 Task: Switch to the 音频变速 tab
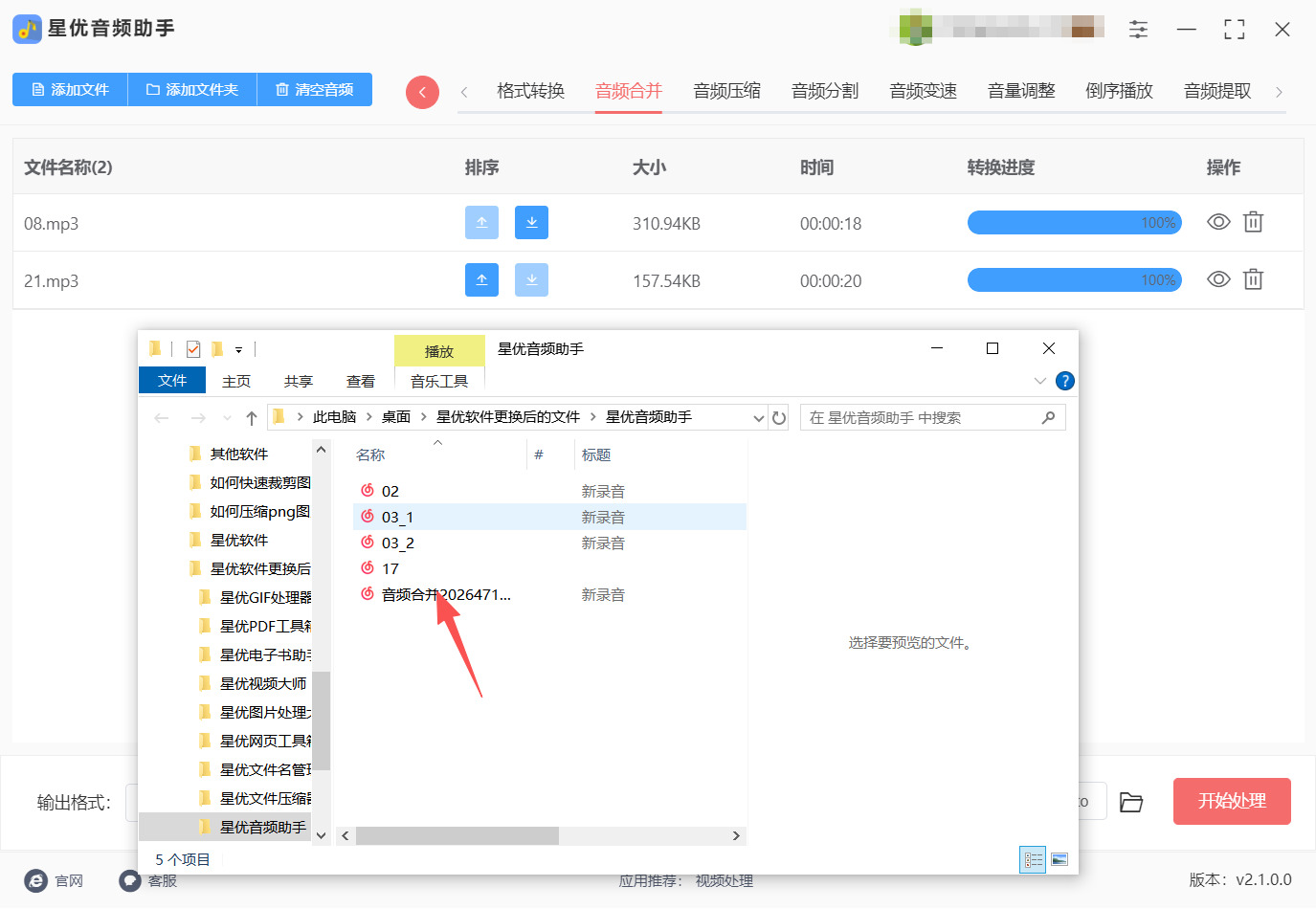[924, 91]
